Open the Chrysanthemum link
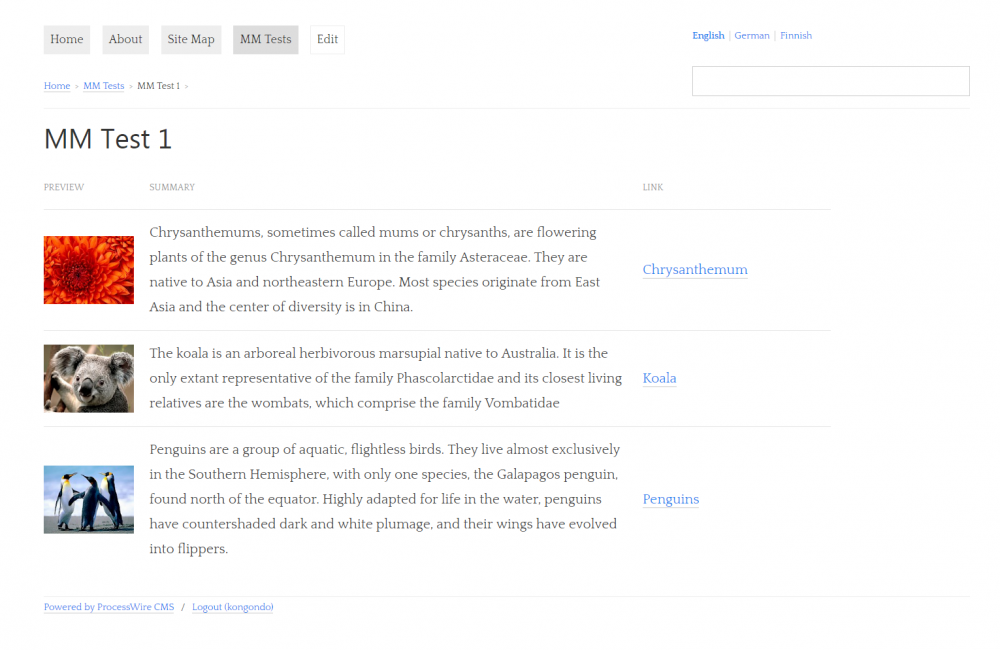Image resolution: width=1000 pixels, height=650 pixels. (x=695, y=270)
